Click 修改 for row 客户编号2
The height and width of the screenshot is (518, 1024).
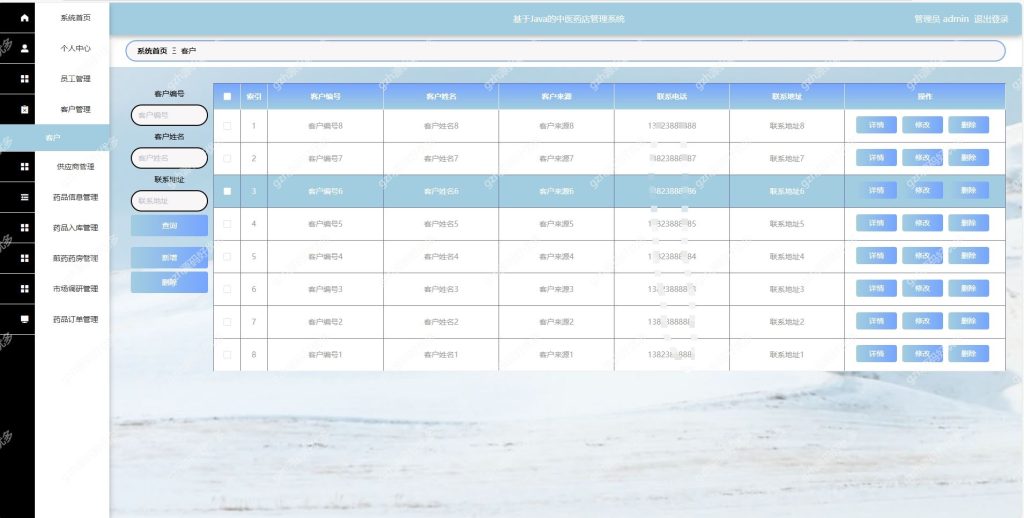coord(922,321)
